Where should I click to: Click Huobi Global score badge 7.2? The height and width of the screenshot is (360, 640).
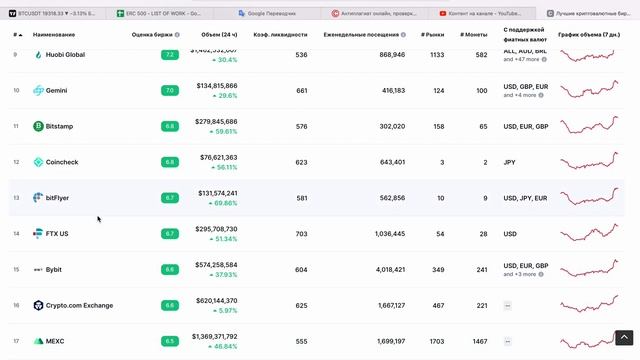170,54
